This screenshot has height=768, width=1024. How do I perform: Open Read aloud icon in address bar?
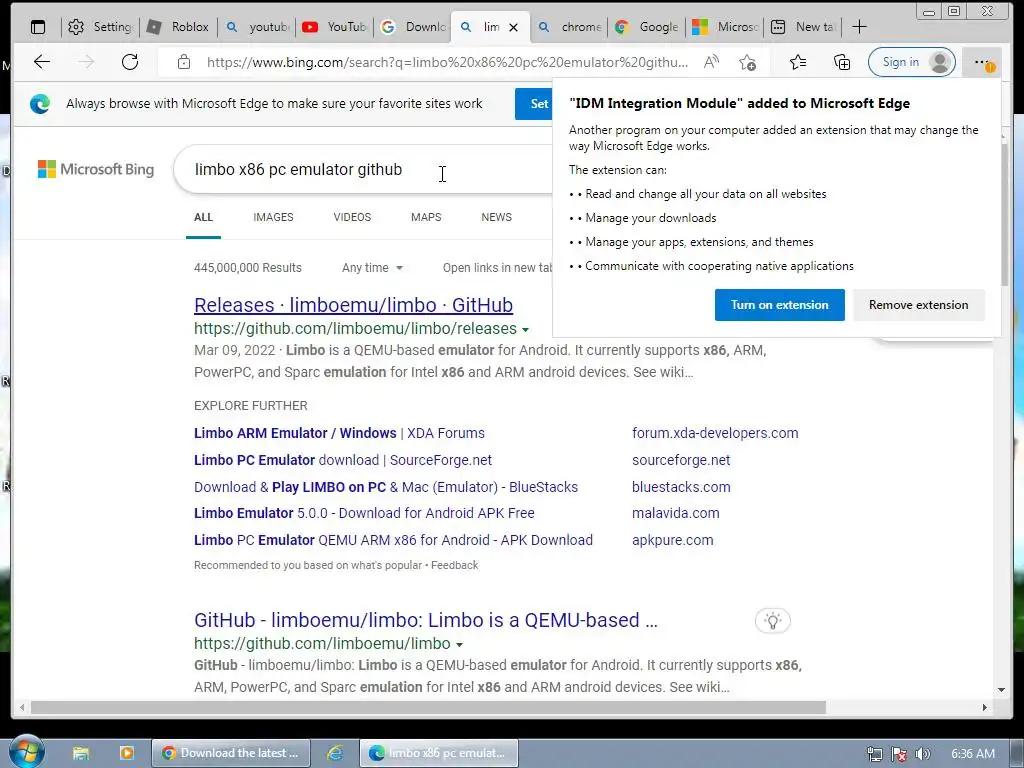[711, 62]
